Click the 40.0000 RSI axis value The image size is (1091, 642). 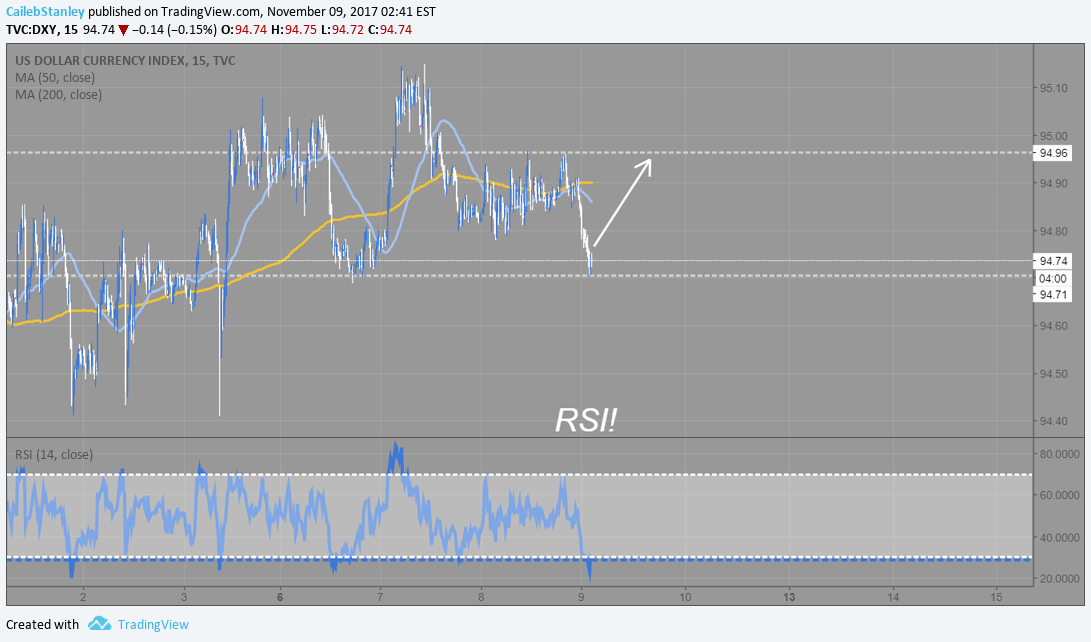point(1060,538)
